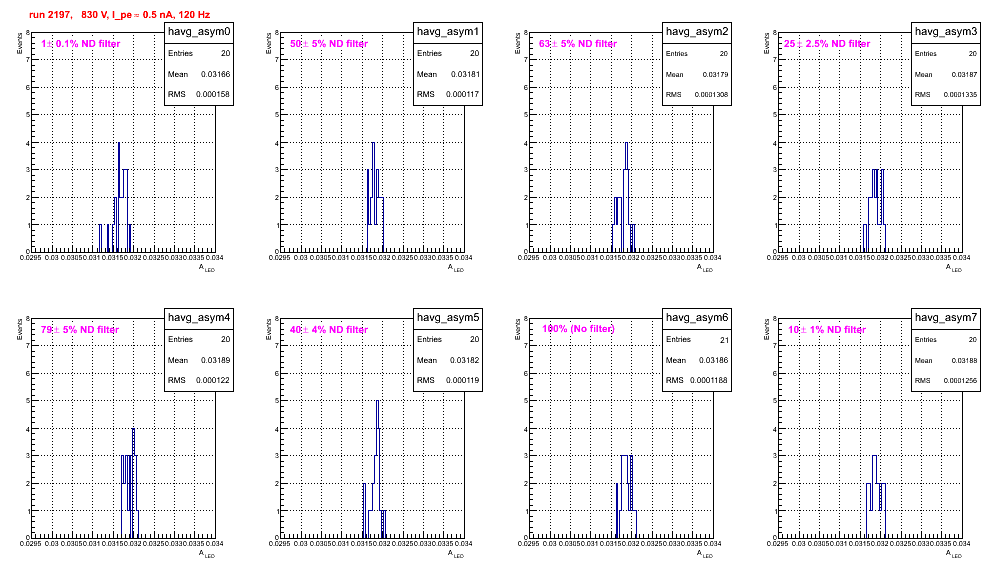This screenshot has width=996, height=572.
Task: Click Mean value 0.03187 in havg_asym3
Action: (964, 74)
